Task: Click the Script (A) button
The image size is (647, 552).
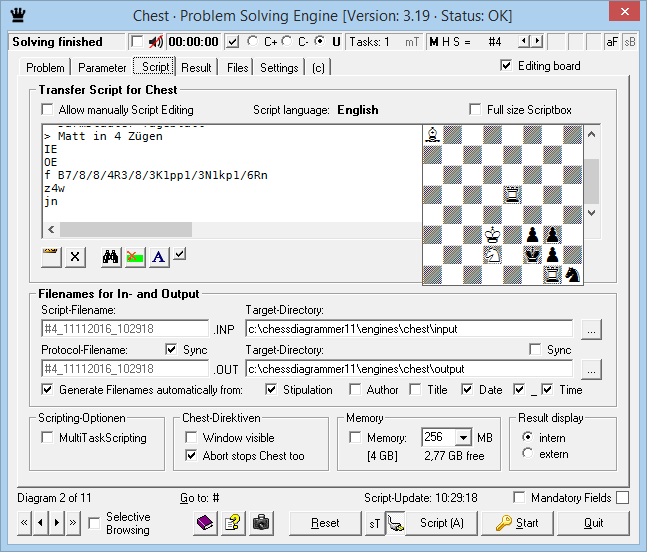Action: (x=442, y=523)
